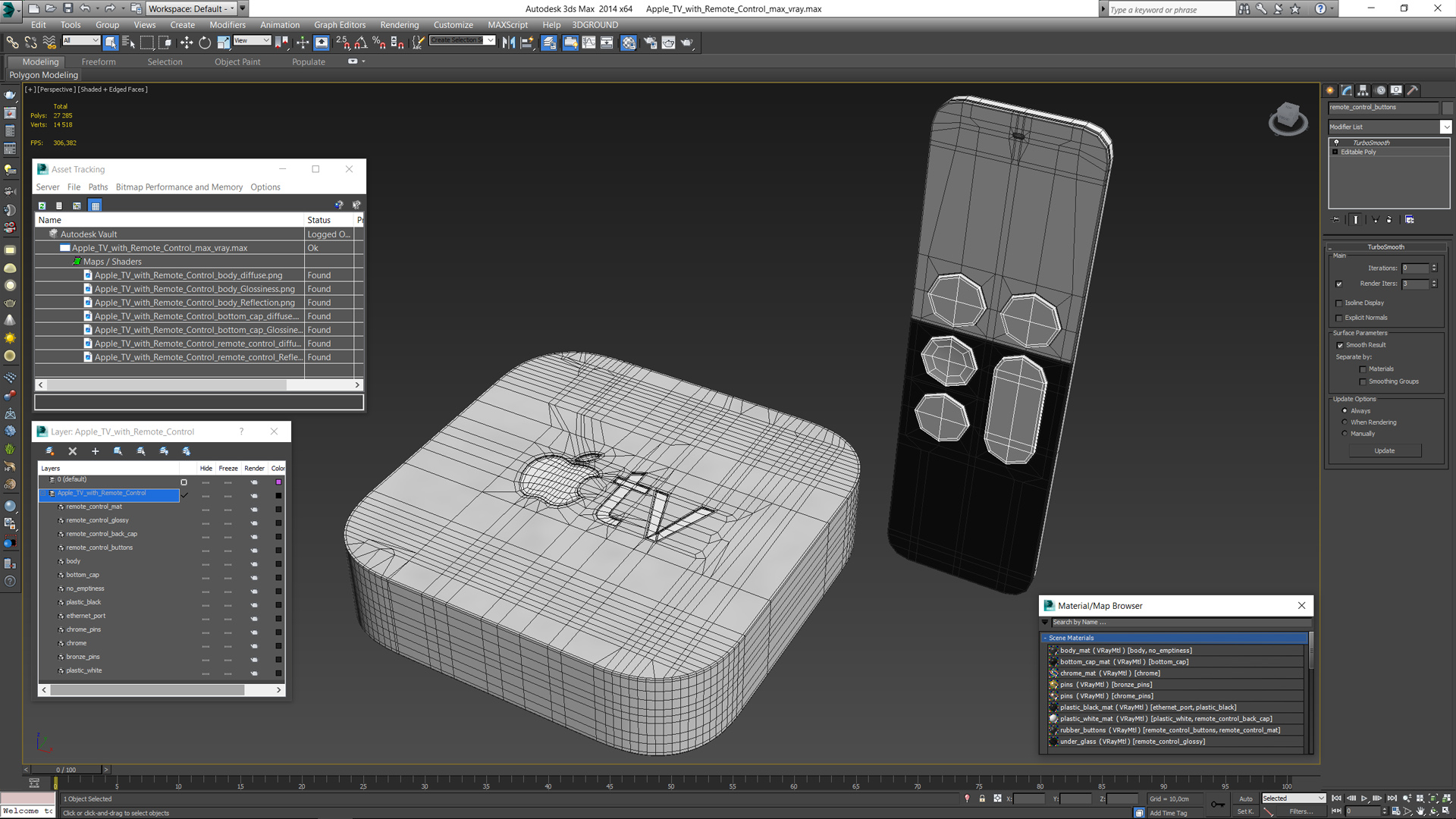Toggle the Render Iters checkbox
Image resolution: width=1456 pixels, height=819 pixels.
click(x=1339, y=284)
